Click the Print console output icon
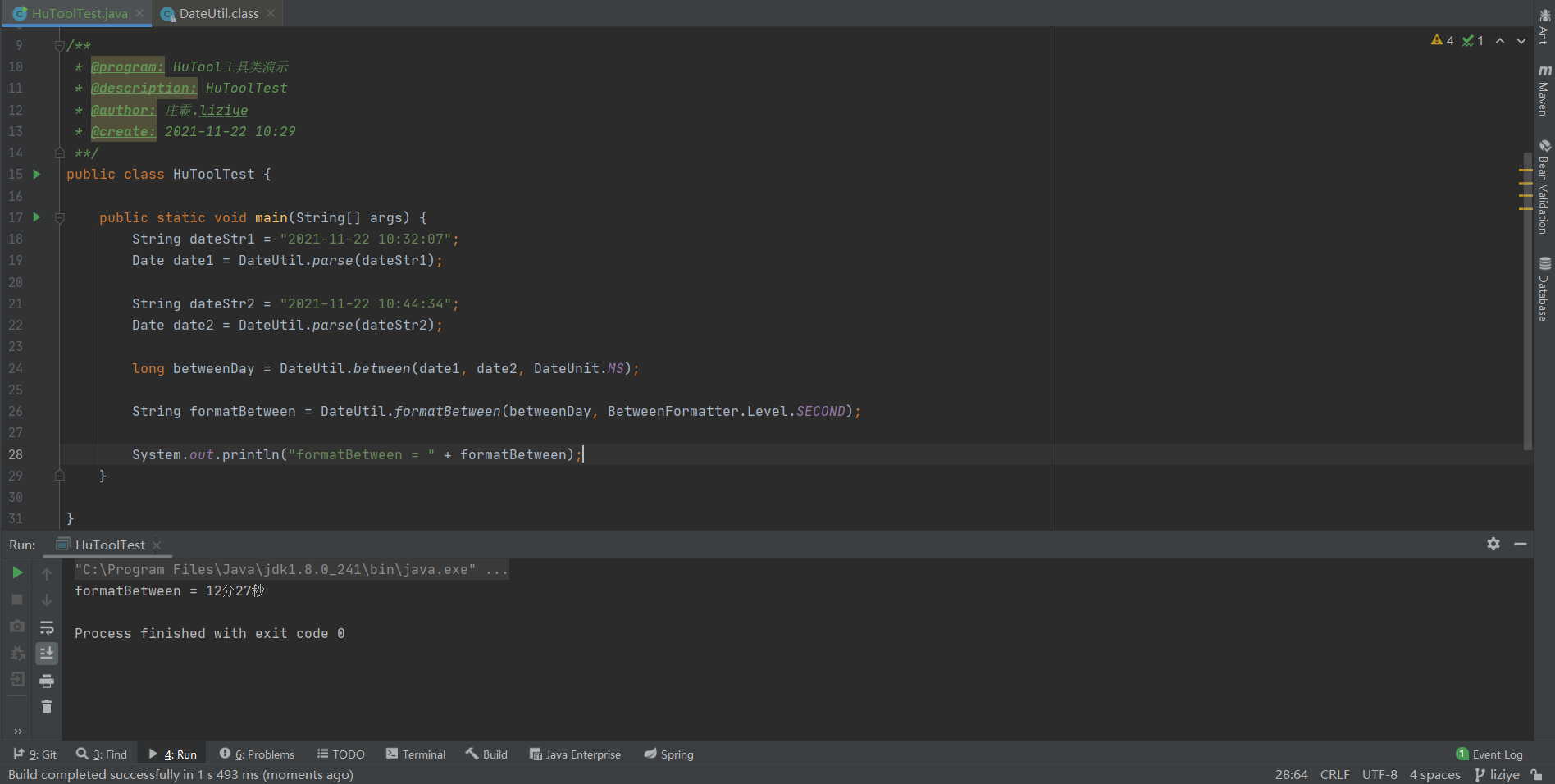The height and width of the screenshot is (784, 1555). [47, 681]
